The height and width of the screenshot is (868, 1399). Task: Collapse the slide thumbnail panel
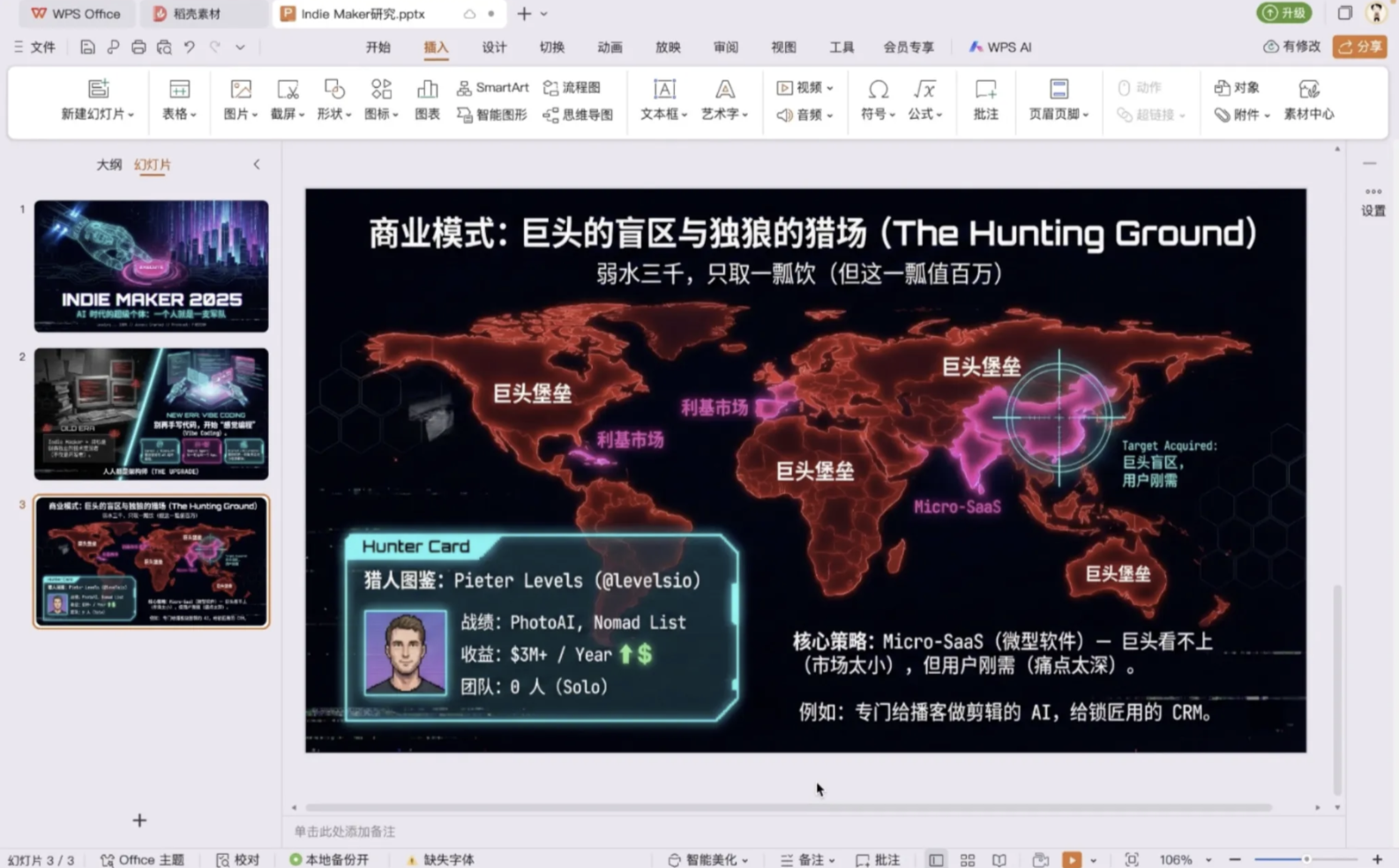[x=257, y=165]
